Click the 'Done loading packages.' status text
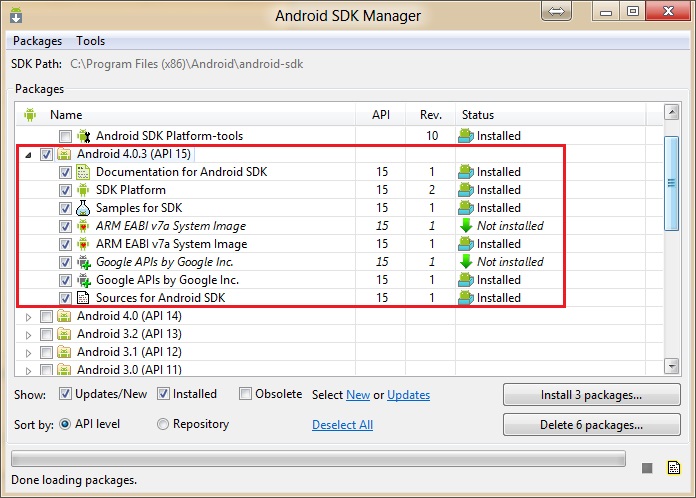Image resolution: width=696 pixels, height=498 pixels. coord(74,480)
